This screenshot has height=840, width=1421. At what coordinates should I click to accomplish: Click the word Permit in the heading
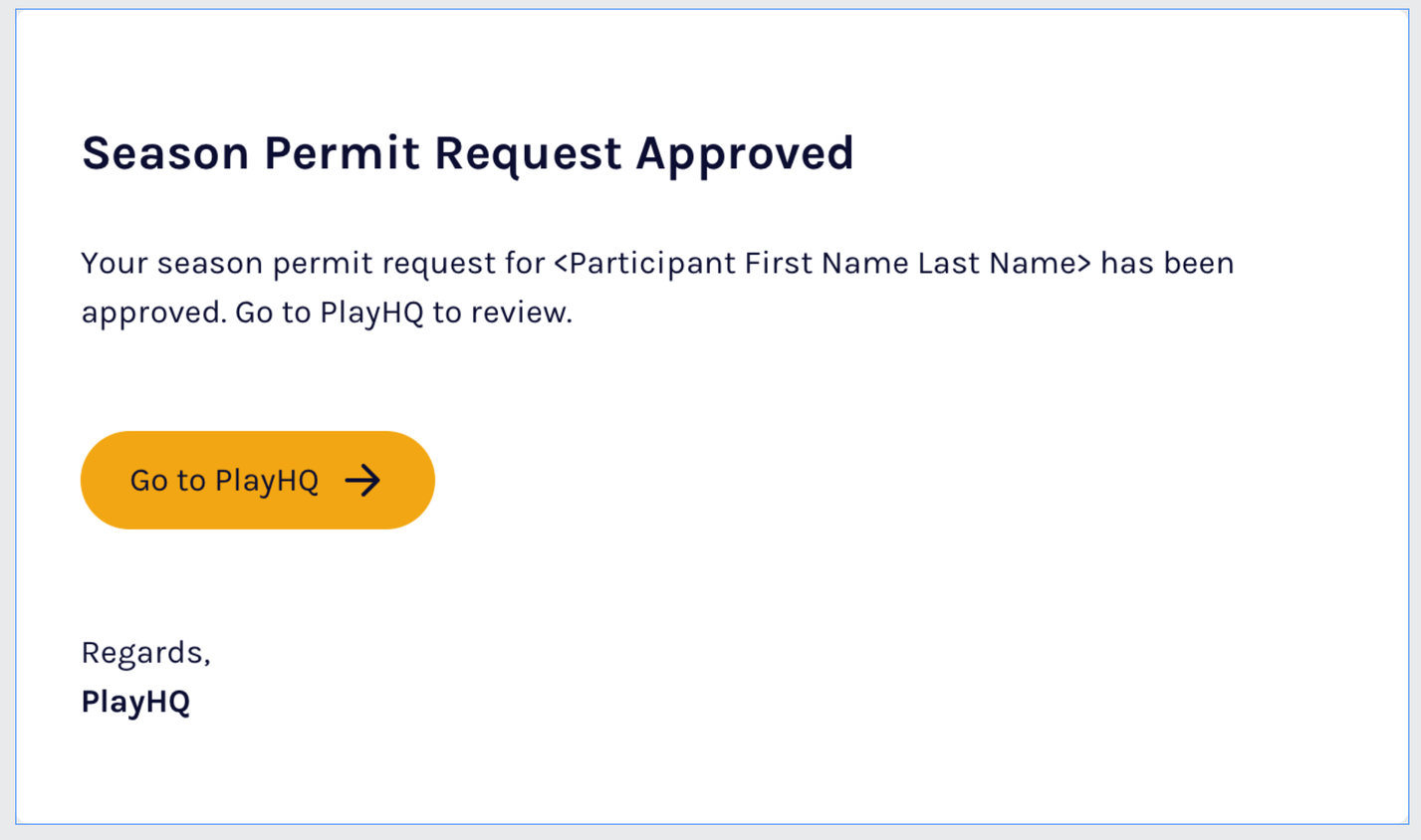[x=342, y=153]
